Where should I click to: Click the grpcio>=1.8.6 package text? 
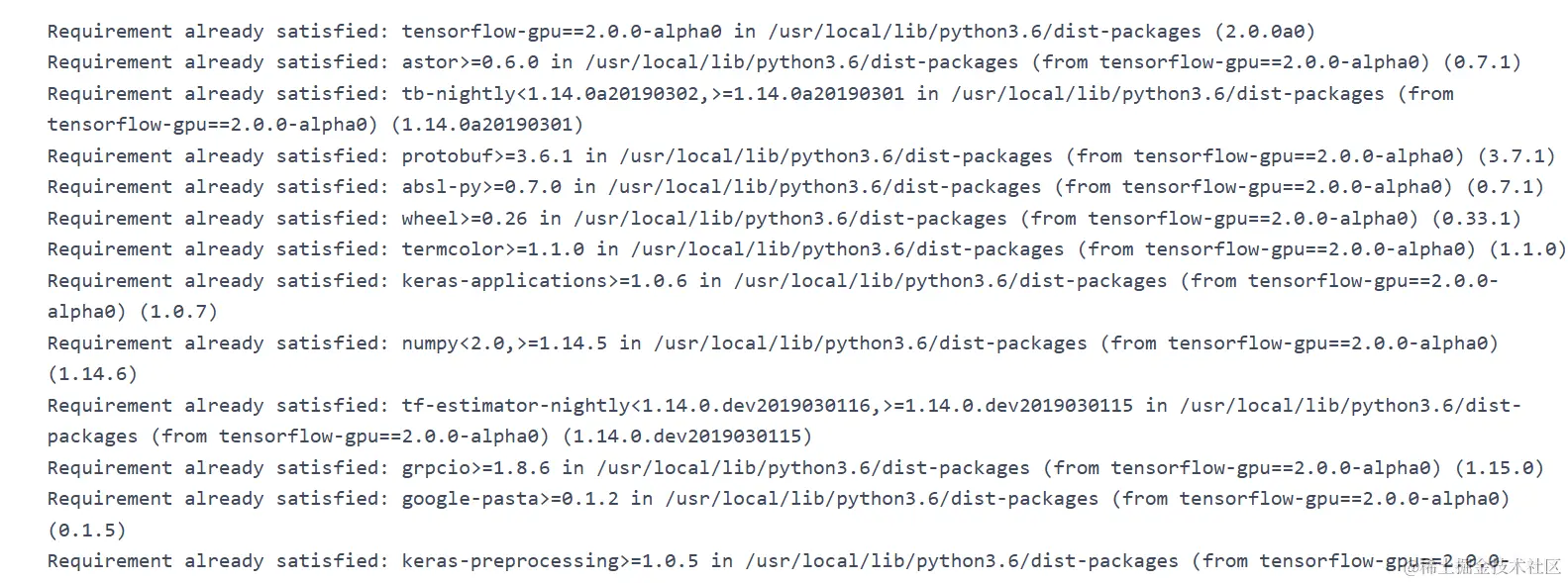pos(475,468)
